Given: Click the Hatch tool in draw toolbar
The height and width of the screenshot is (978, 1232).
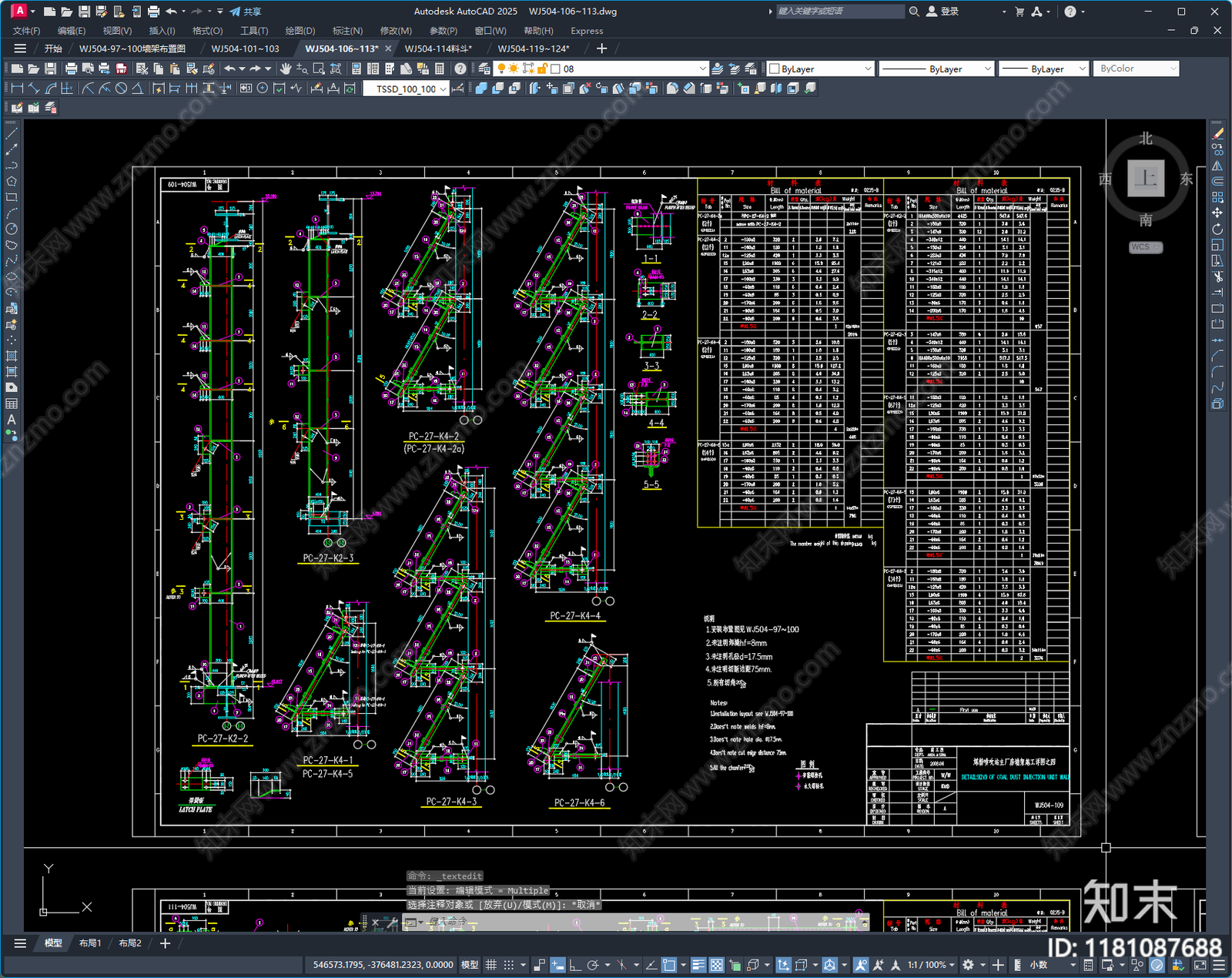Looking at the screenshot, I should tap(12, 356).
